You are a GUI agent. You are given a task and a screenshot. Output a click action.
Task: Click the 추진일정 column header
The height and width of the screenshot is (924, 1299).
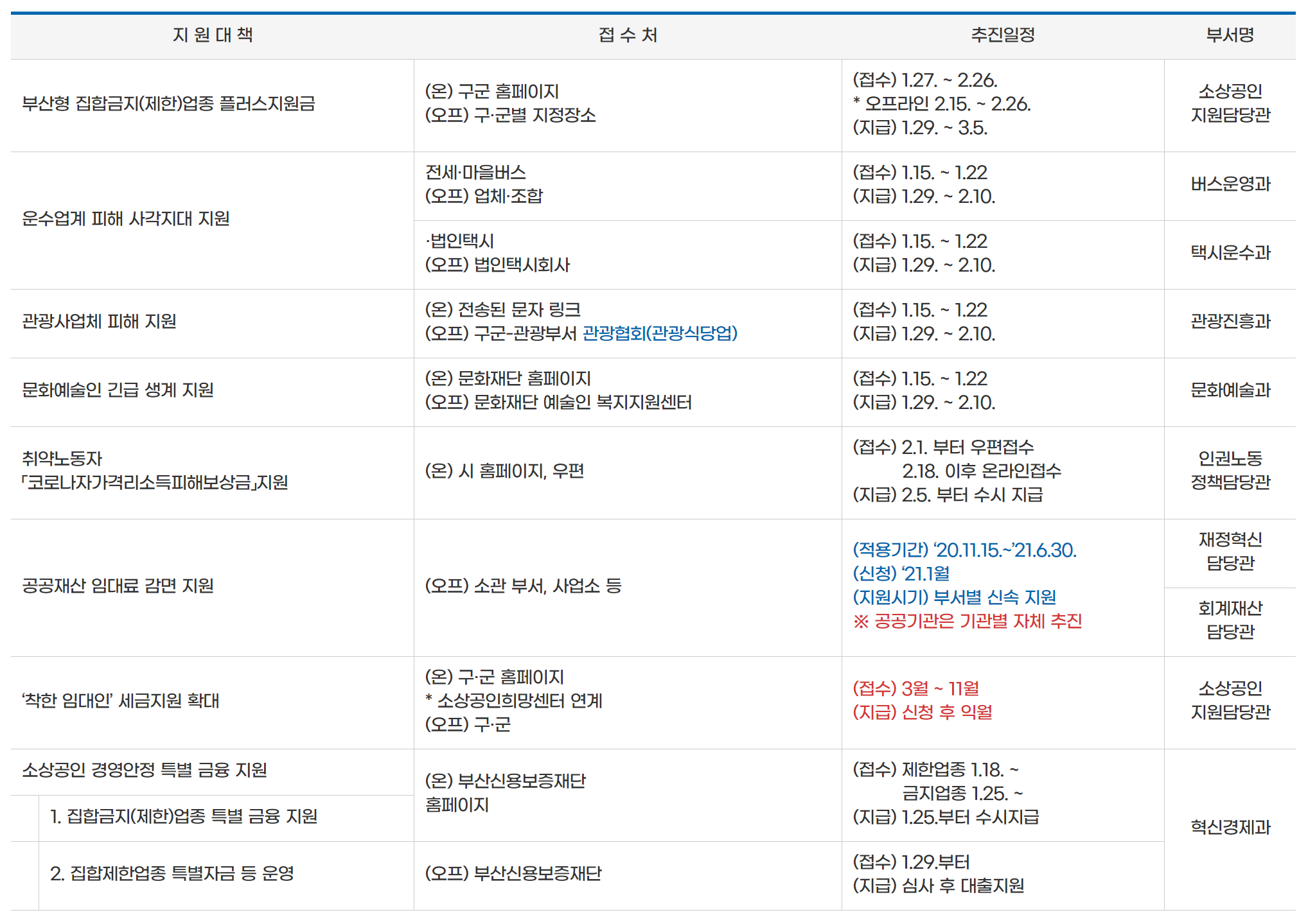1002,35
